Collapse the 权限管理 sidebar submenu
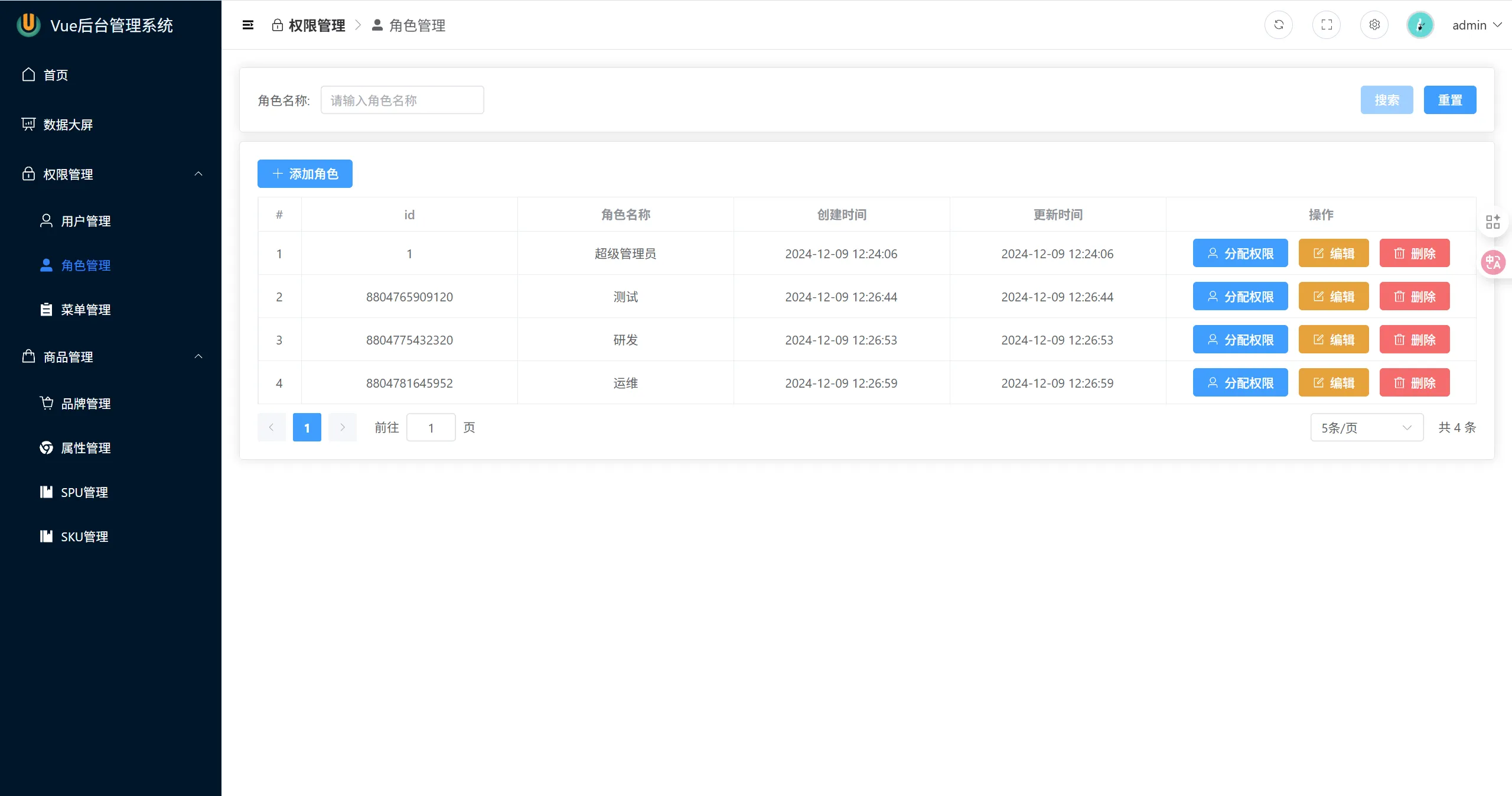Screen dimensions: 1512x796 point(198,174)
